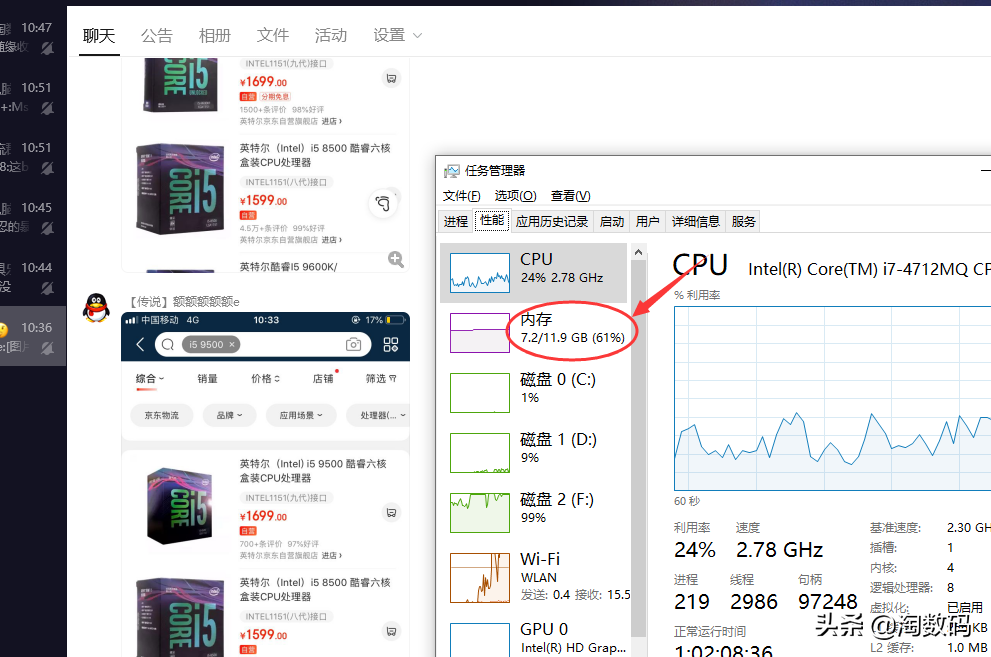Click mute bell icon on 10:44 chat

[47, 288]
